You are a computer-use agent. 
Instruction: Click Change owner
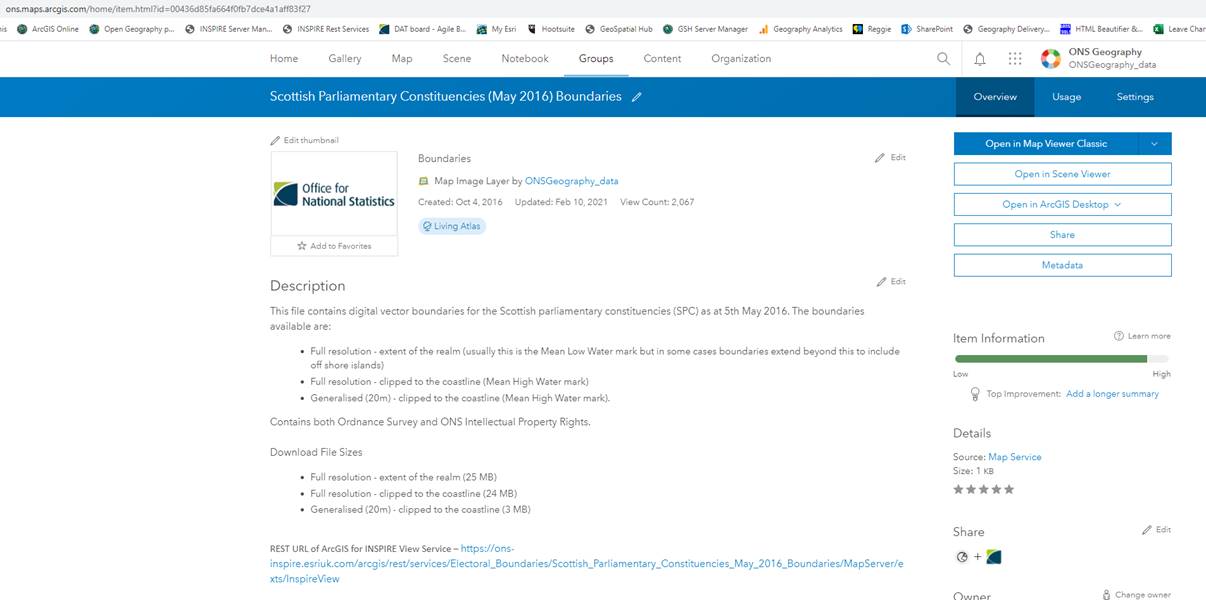(x=1136, y=595)
